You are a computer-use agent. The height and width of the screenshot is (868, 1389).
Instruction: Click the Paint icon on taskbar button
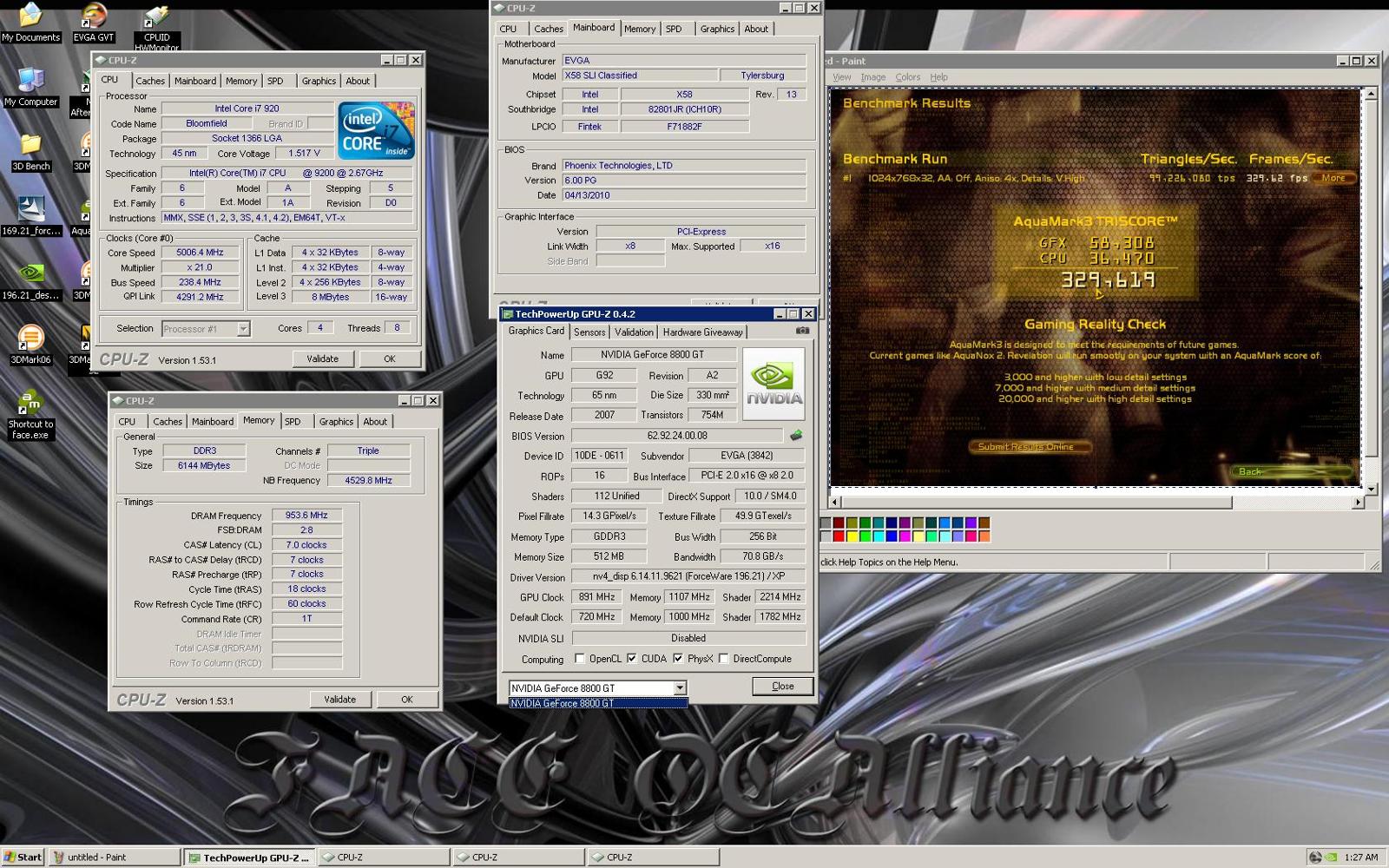[x=59, y=857]
